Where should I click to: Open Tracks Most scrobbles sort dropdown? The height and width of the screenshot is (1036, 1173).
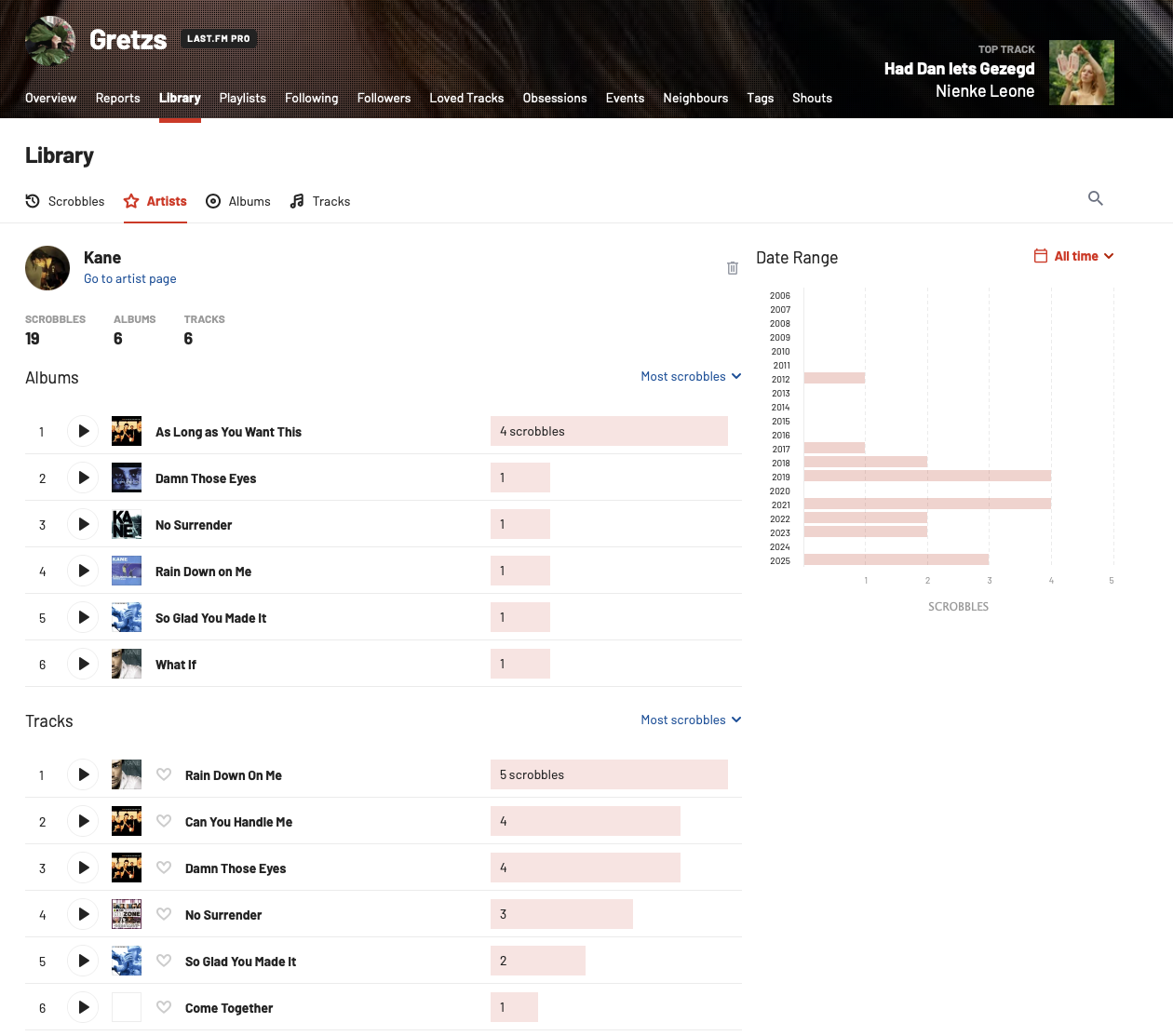point(691,720)
